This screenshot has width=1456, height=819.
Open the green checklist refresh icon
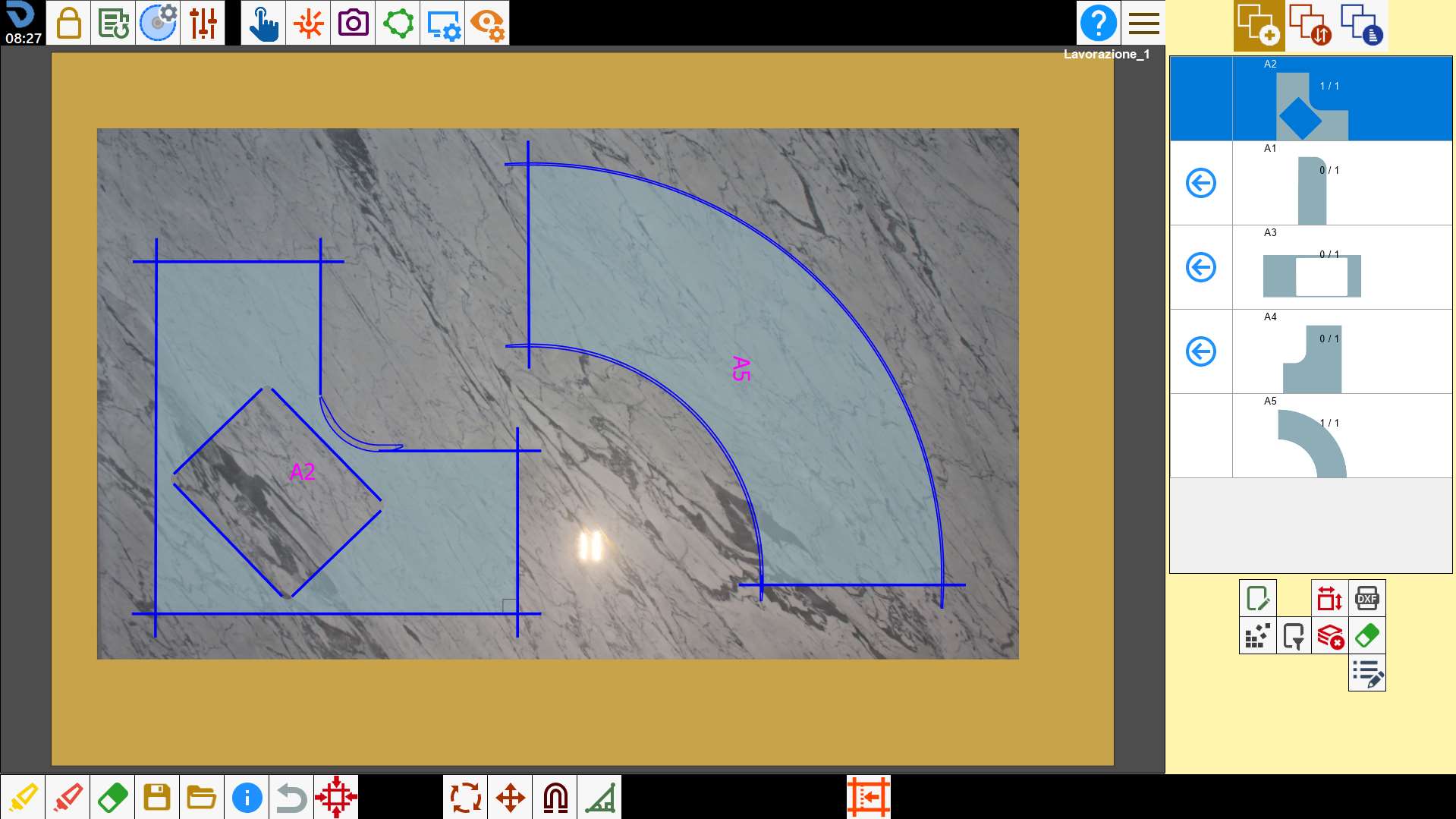pos(113,23)
